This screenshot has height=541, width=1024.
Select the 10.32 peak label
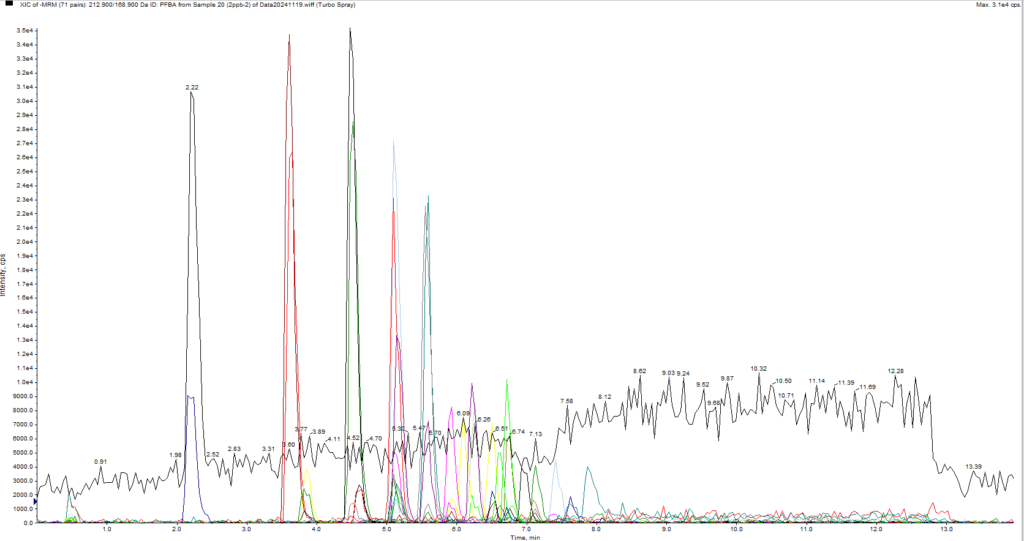click(758, 368)
